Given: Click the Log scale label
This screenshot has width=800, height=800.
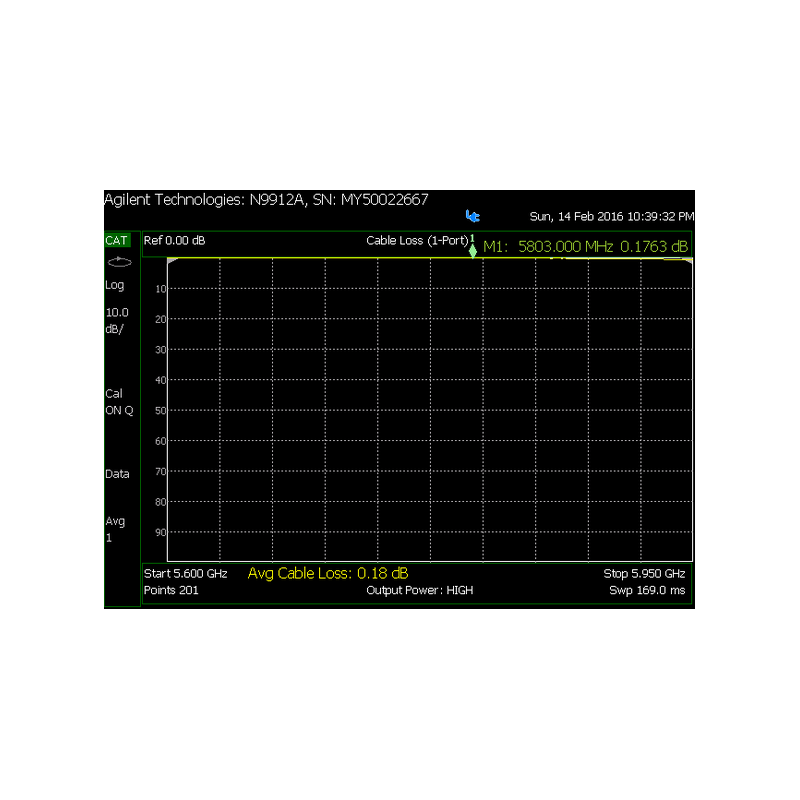Looking at the screenshot, I should coord(115,285).
